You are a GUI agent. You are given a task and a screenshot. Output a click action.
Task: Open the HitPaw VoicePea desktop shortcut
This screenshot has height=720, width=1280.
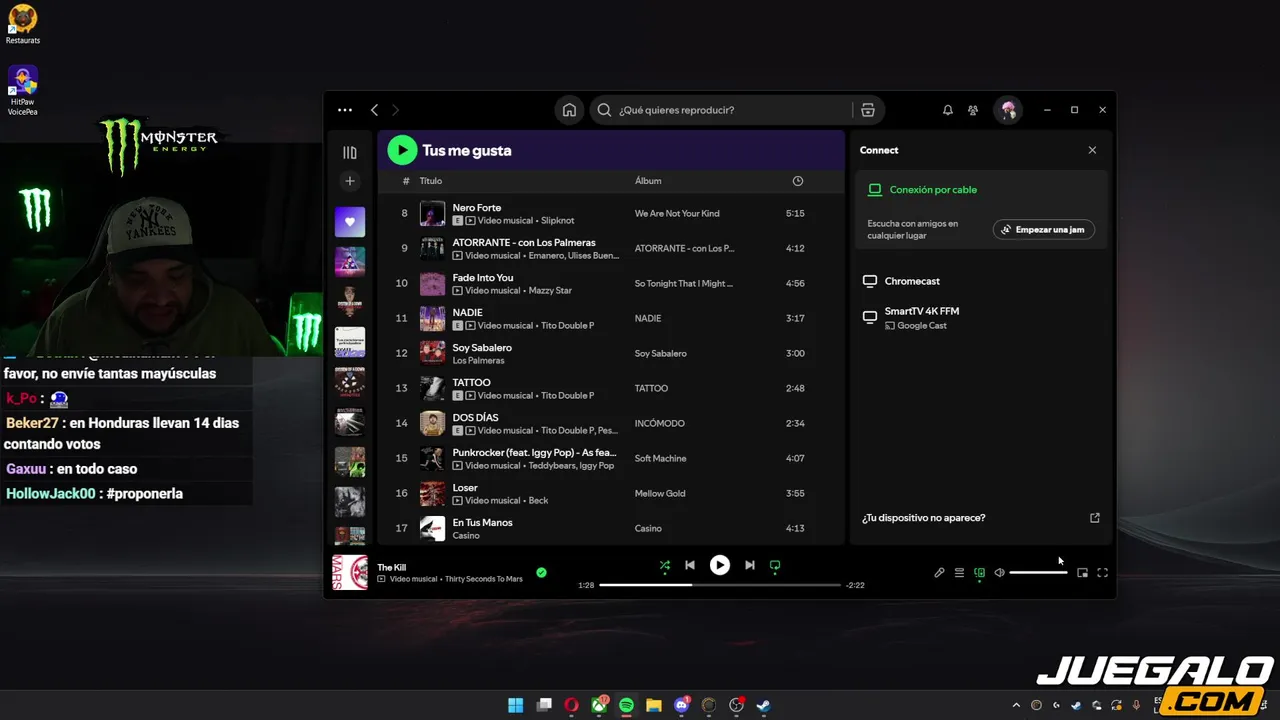22,91
